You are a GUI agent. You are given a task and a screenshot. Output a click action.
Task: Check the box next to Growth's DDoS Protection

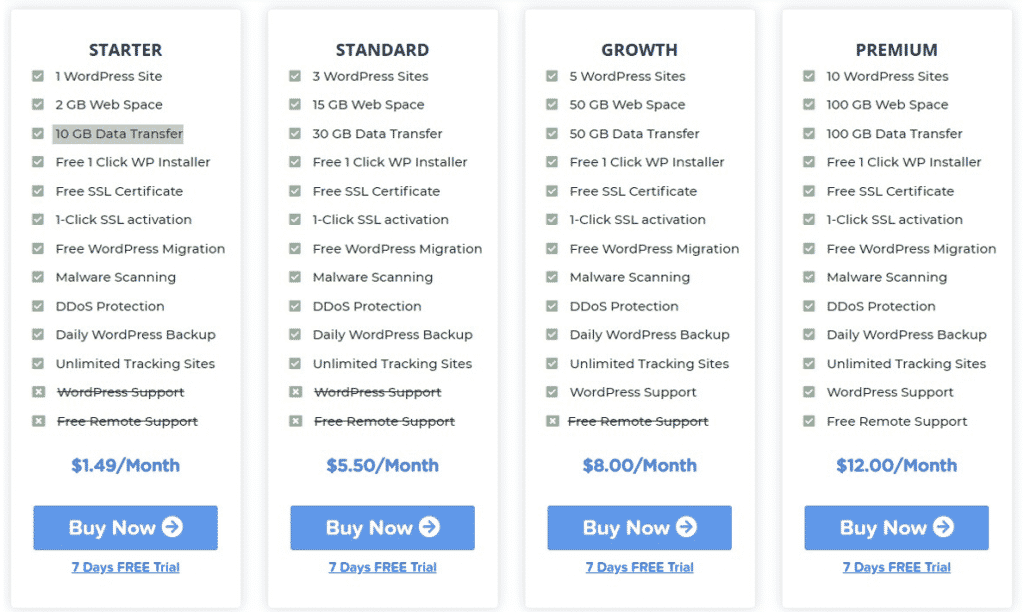[551, 306]
